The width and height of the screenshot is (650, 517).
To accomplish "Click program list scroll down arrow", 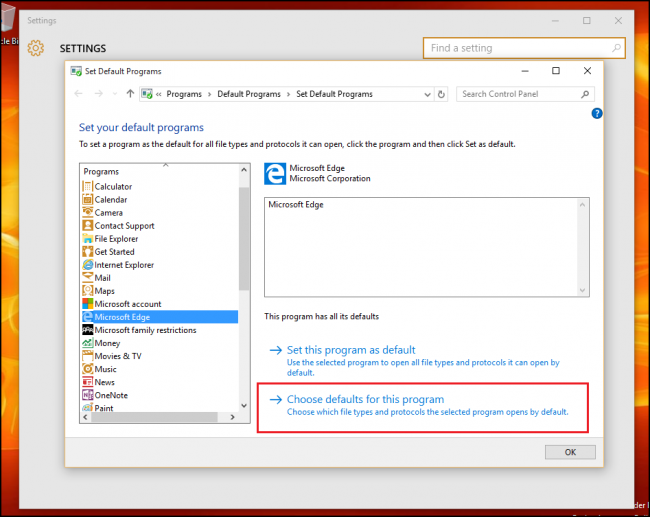I will click(244, 406).
